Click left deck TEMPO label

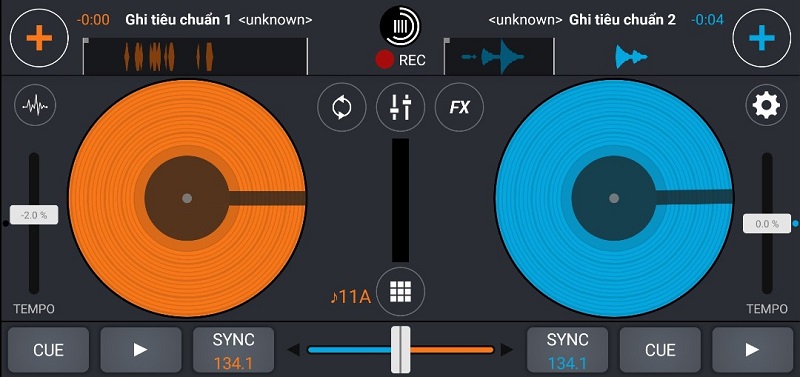(x=34, y=309)
